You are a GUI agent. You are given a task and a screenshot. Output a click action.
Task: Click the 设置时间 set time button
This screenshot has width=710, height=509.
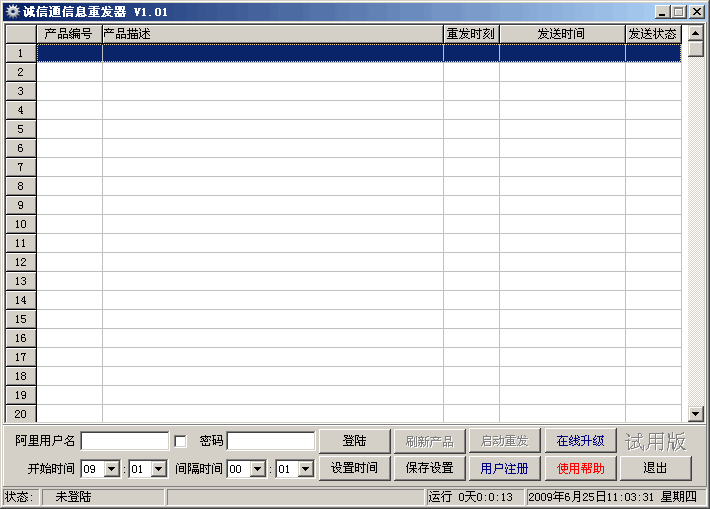pos(355,468)
